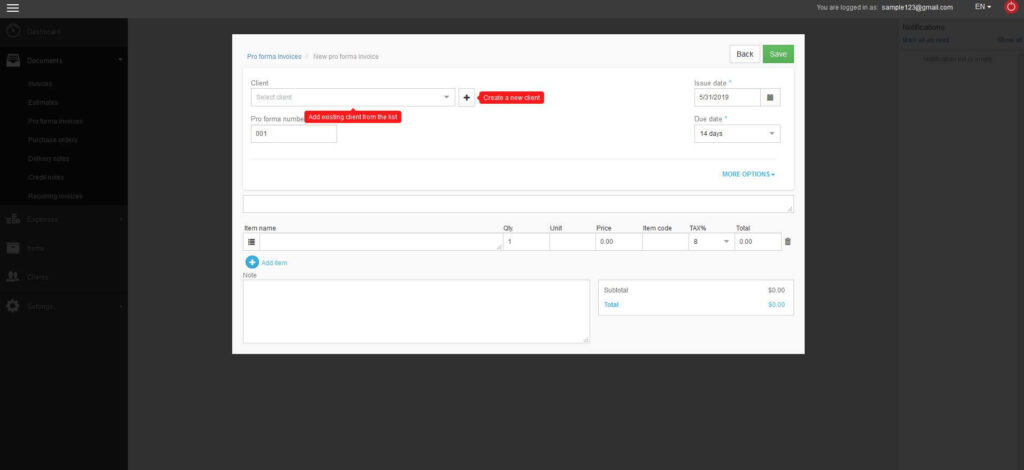Click the Pro forma number field 001
The image size is (1024, 470).
tap(294, 134)
